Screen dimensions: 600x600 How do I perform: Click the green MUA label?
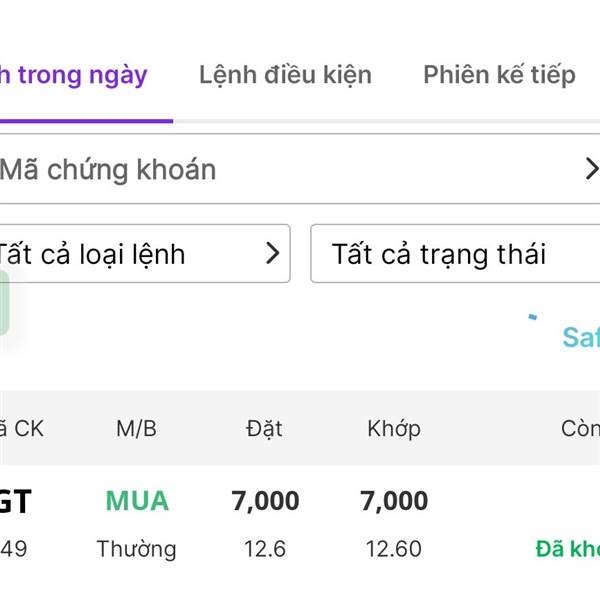tap(137, 501)
